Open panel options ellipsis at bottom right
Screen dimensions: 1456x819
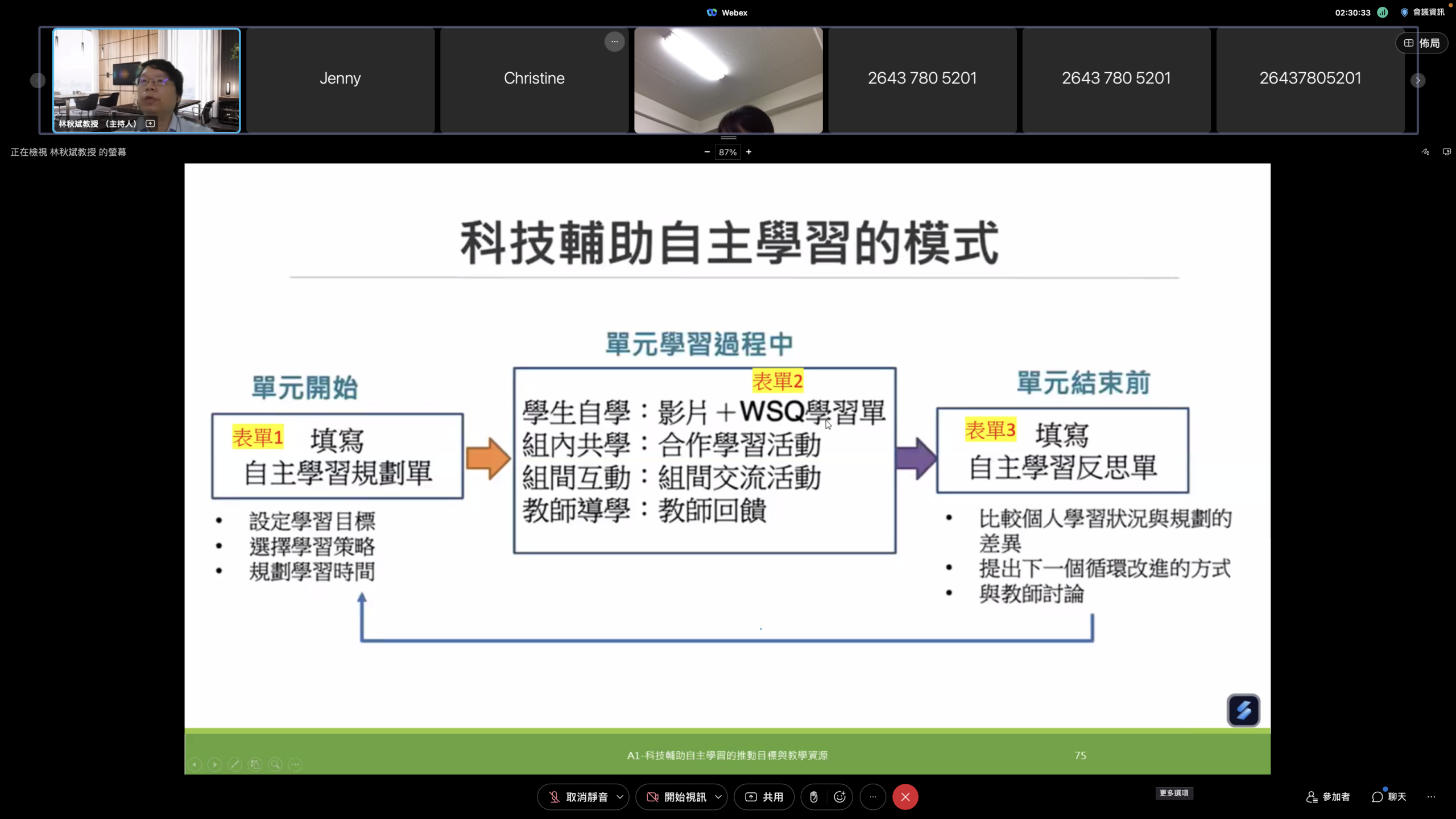tap(1431, 797)
